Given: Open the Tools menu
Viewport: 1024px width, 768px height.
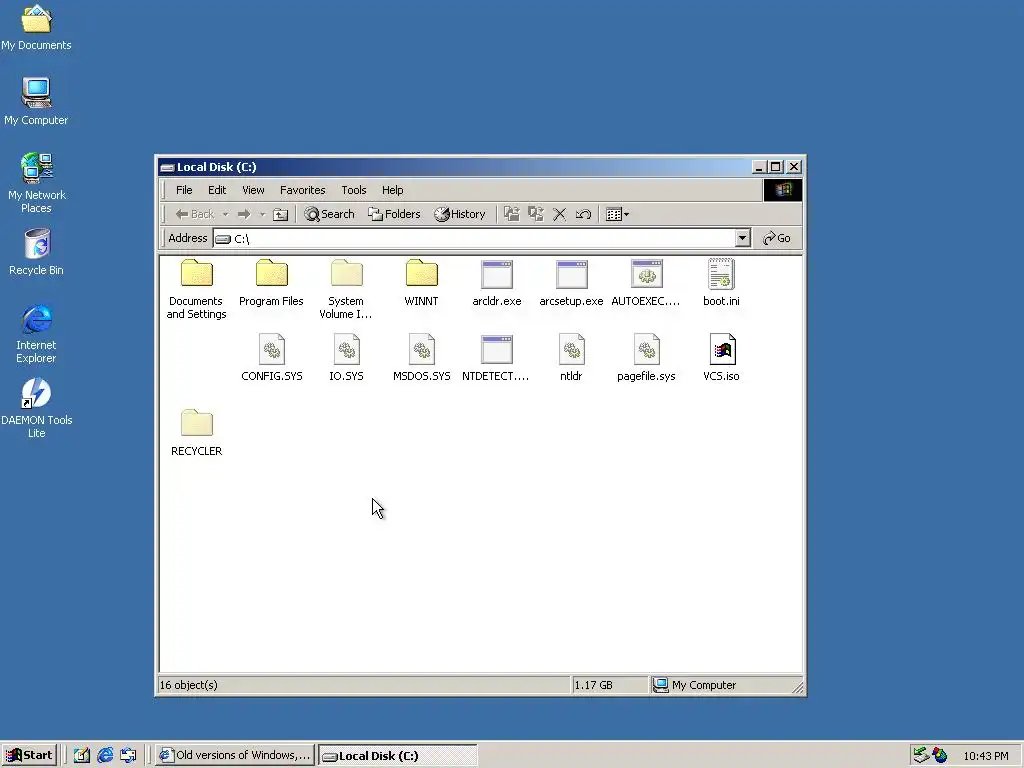Looking at the screenshot, I should click(354, 190).
